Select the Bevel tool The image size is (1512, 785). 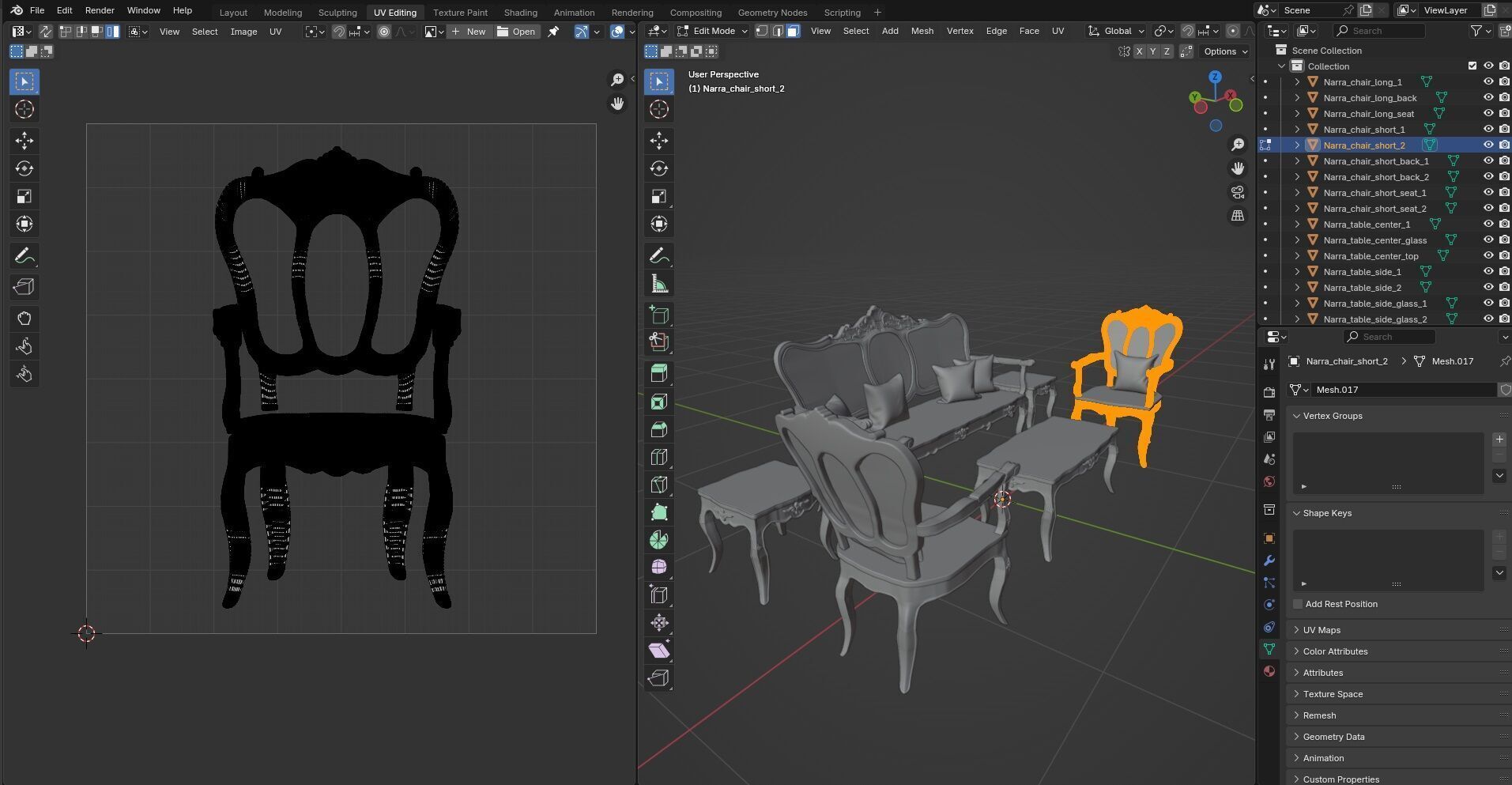(x=659, y=429)
